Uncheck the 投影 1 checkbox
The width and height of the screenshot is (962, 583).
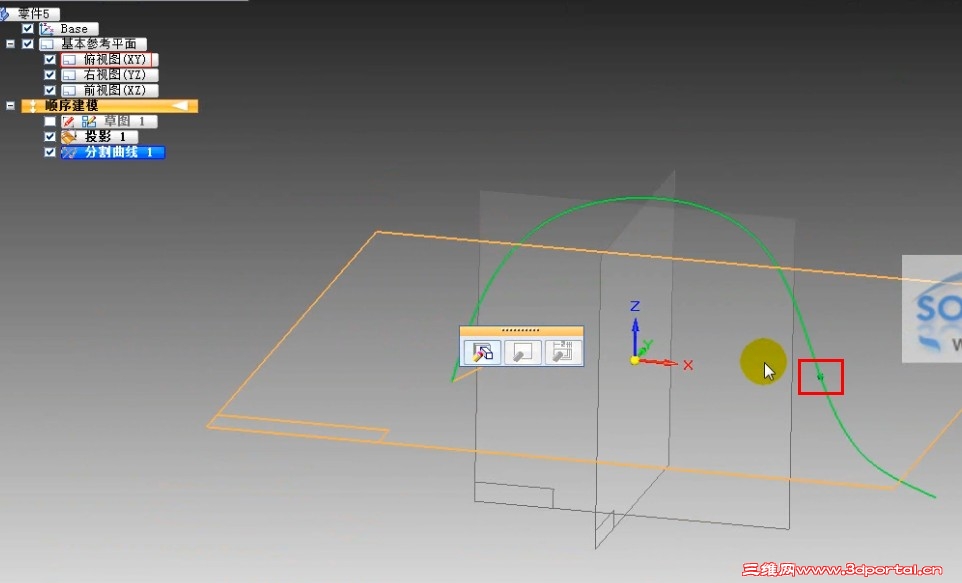pyautogui.click(x=50, y=136)
